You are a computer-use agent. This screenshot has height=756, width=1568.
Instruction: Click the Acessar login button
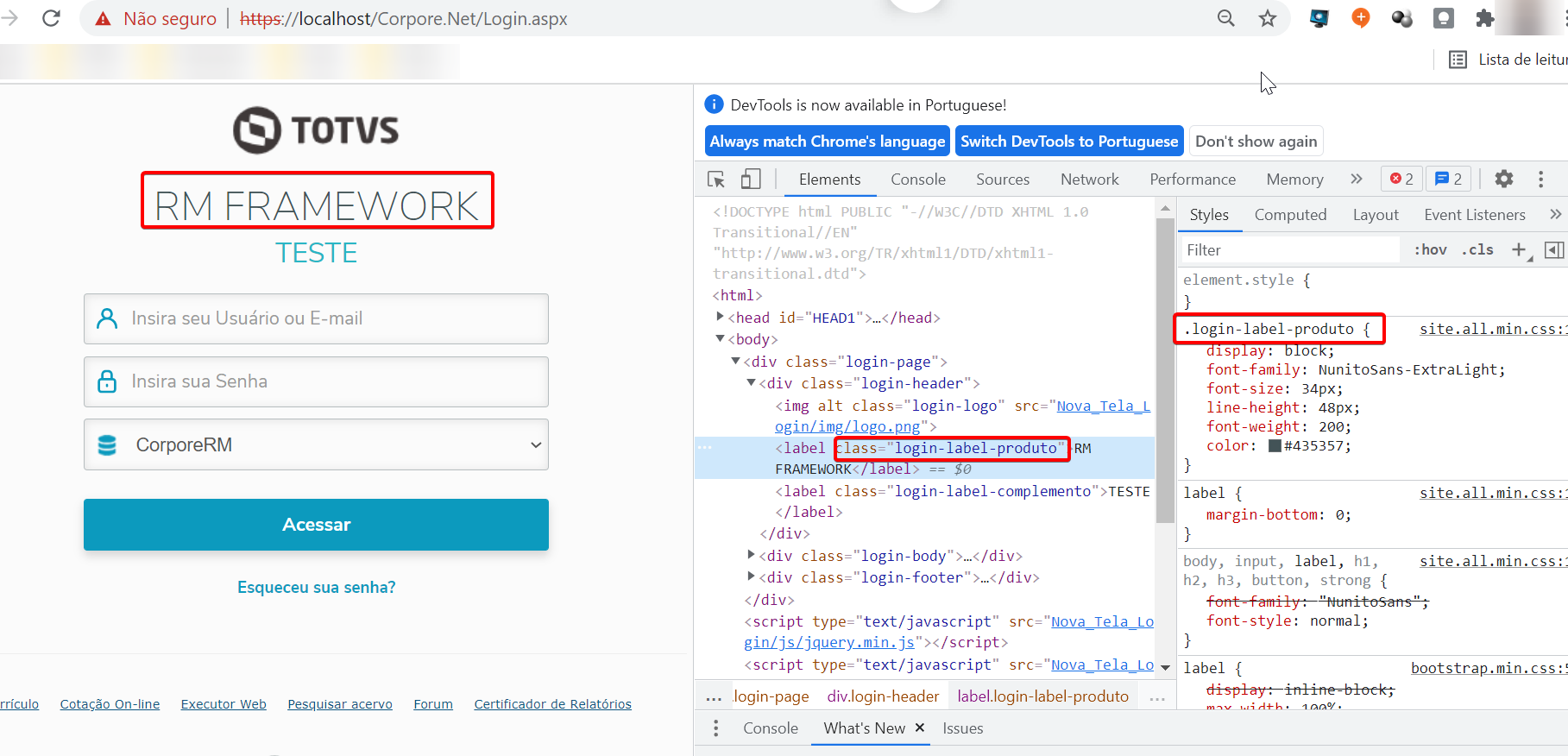click(316, 525)
